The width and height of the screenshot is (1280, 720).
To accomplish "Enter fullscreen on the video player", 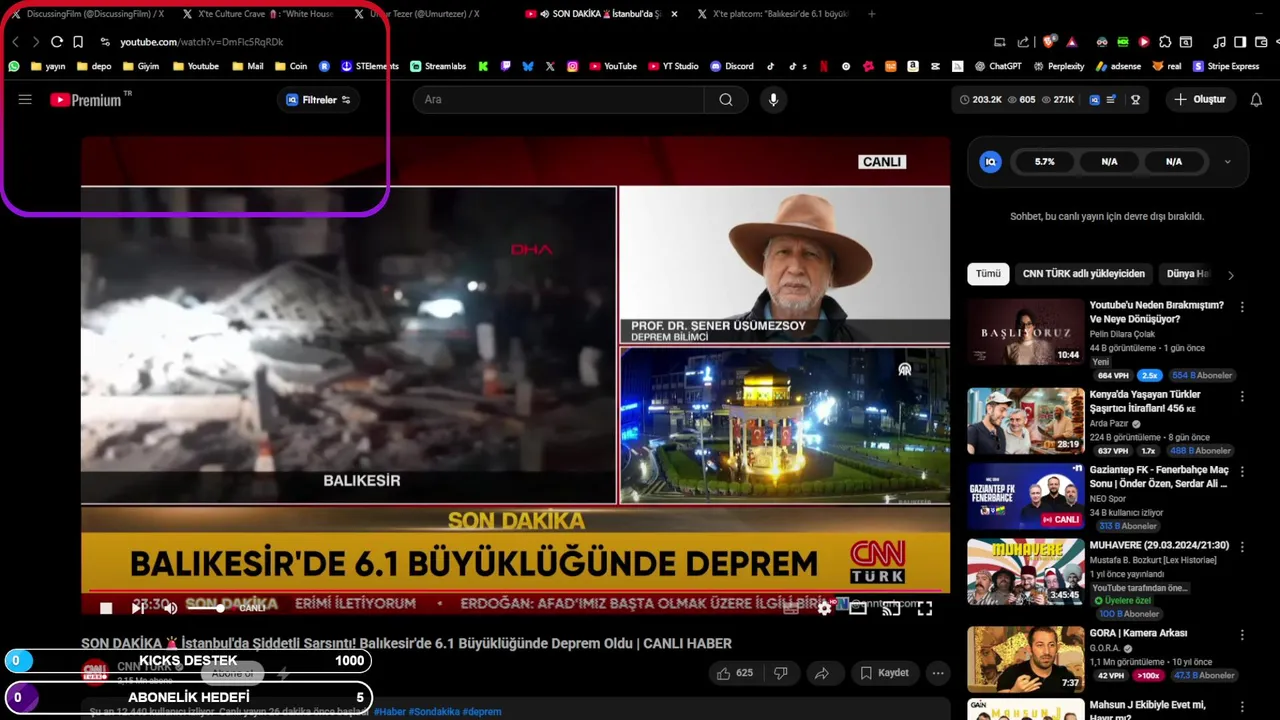I will point(925,608).
